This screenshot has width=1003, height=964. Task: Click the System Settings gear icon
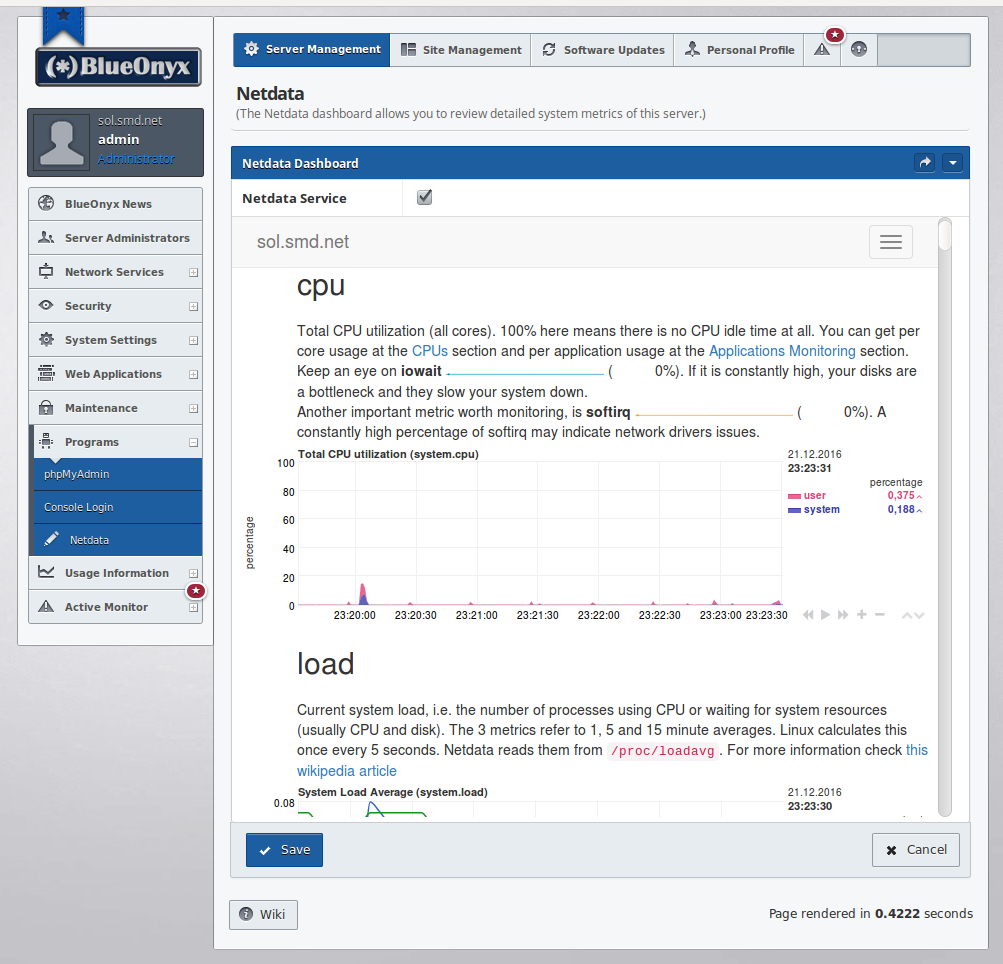point(46,339)
